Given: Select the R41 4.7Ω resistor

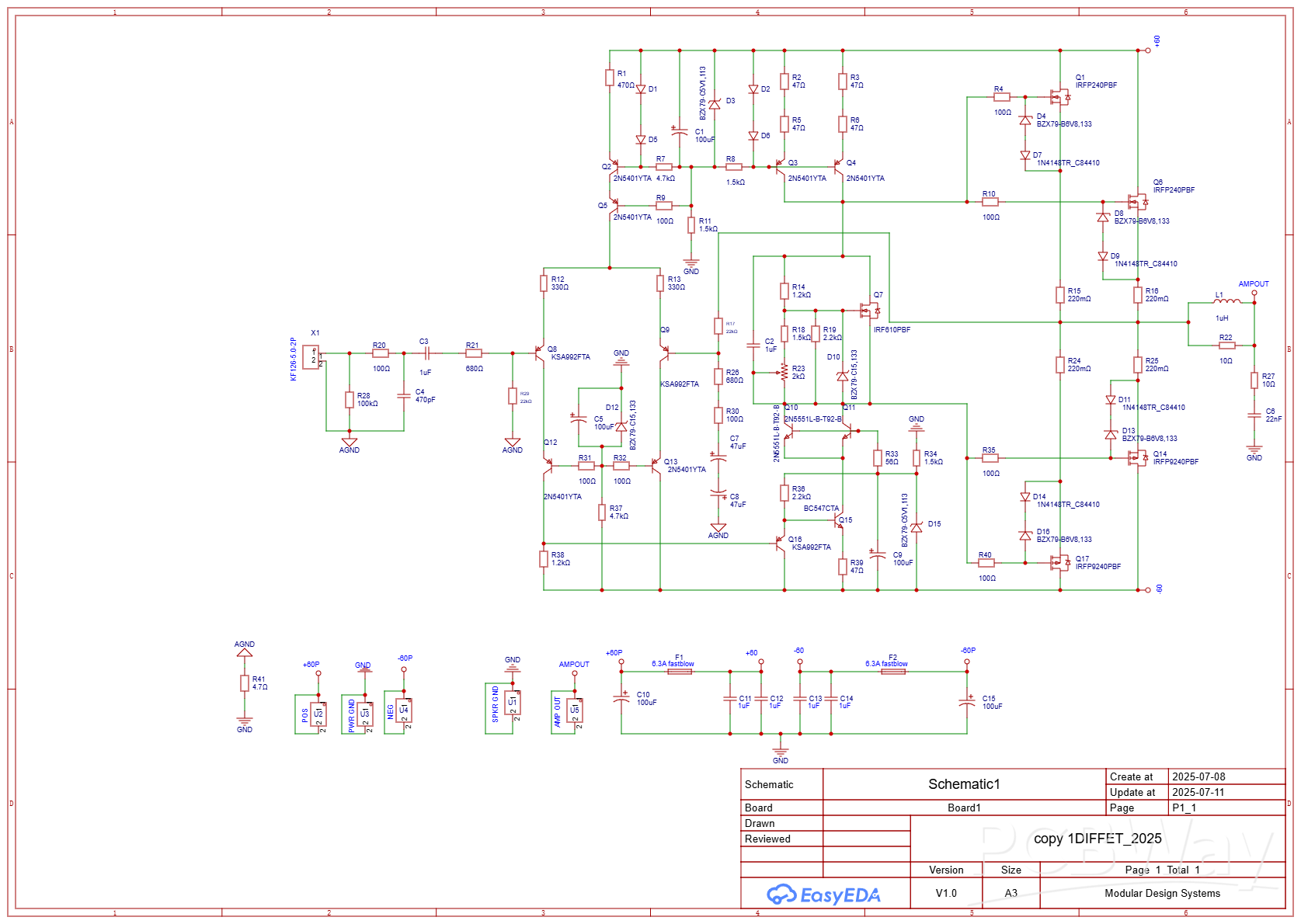Looking at the screenshot, I should tap(245, 683).
